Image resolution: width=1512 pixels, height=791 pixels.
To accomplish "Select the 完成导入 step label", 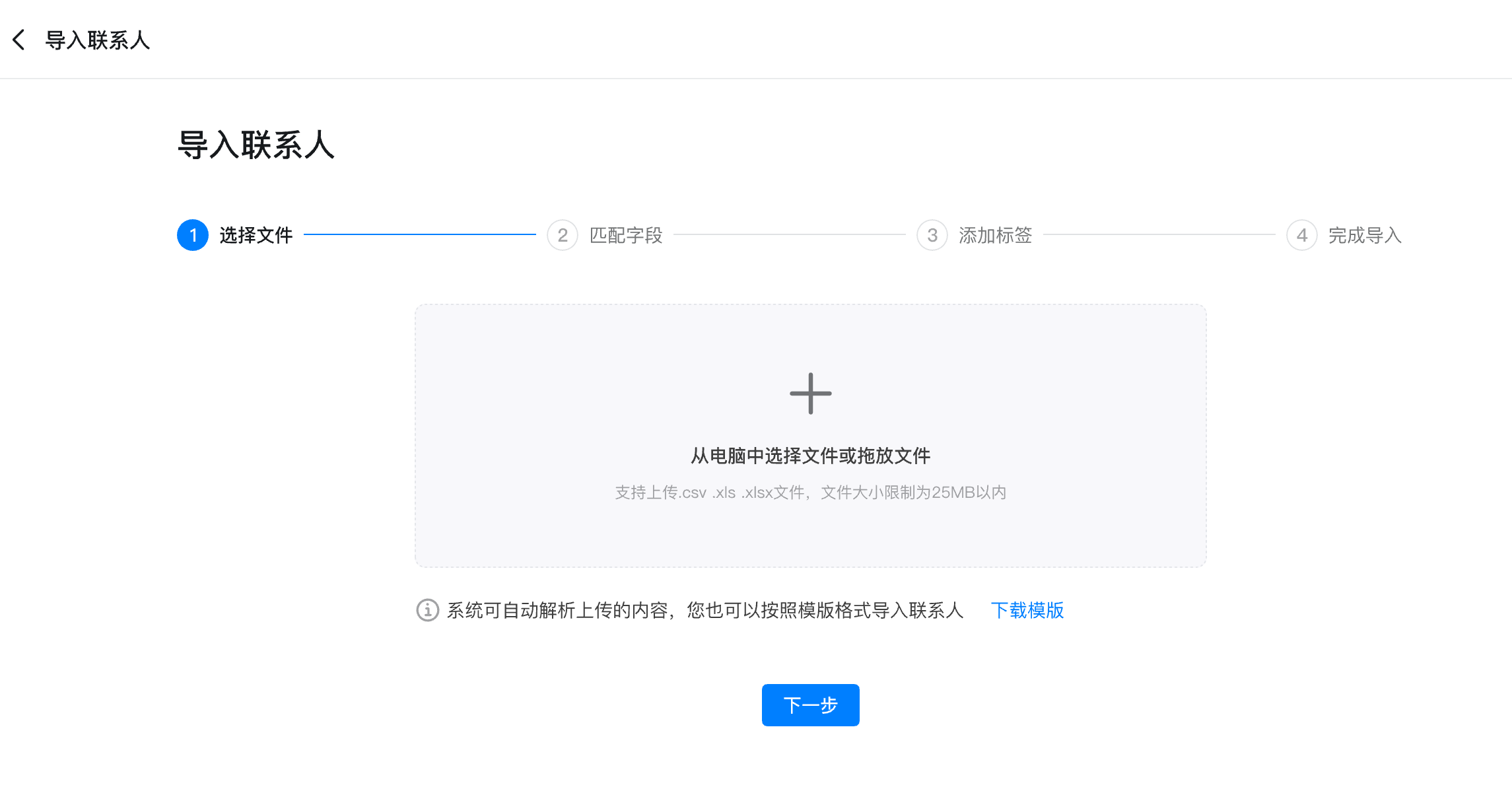I will coord(1365,235).
